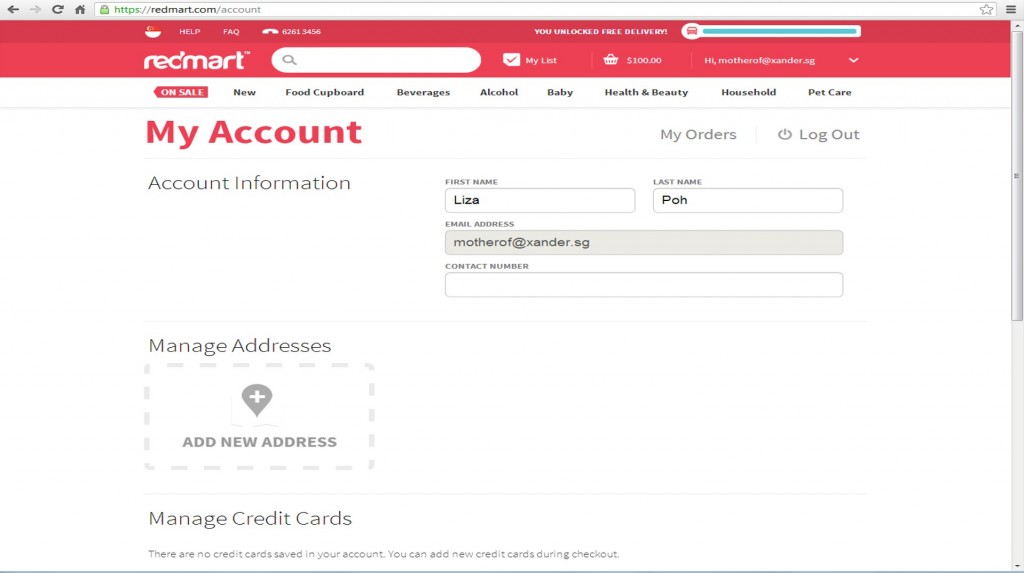Click the My List checkmark icon
Viewport: 1024px width, 573px height.
(511, 59)
